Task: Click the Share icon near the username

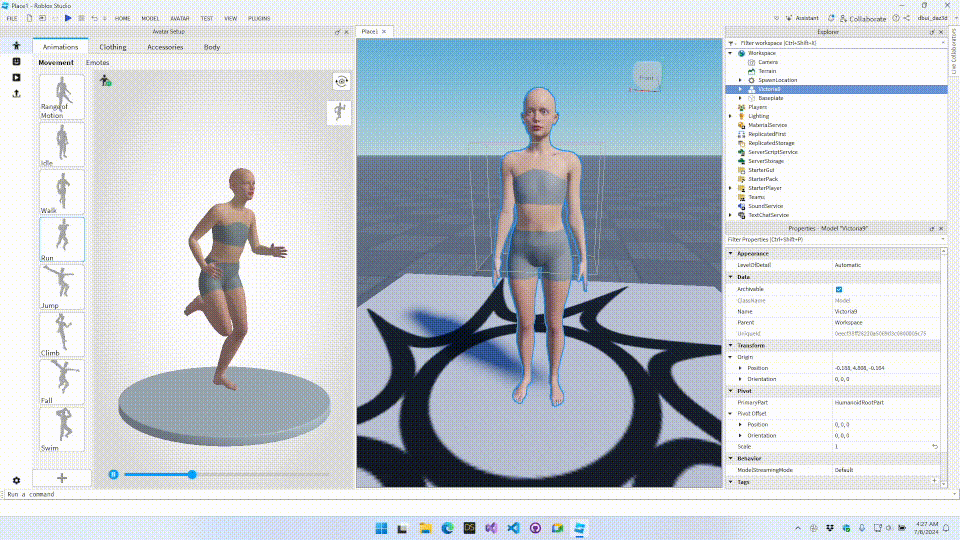Action: (x=907, y=18)
